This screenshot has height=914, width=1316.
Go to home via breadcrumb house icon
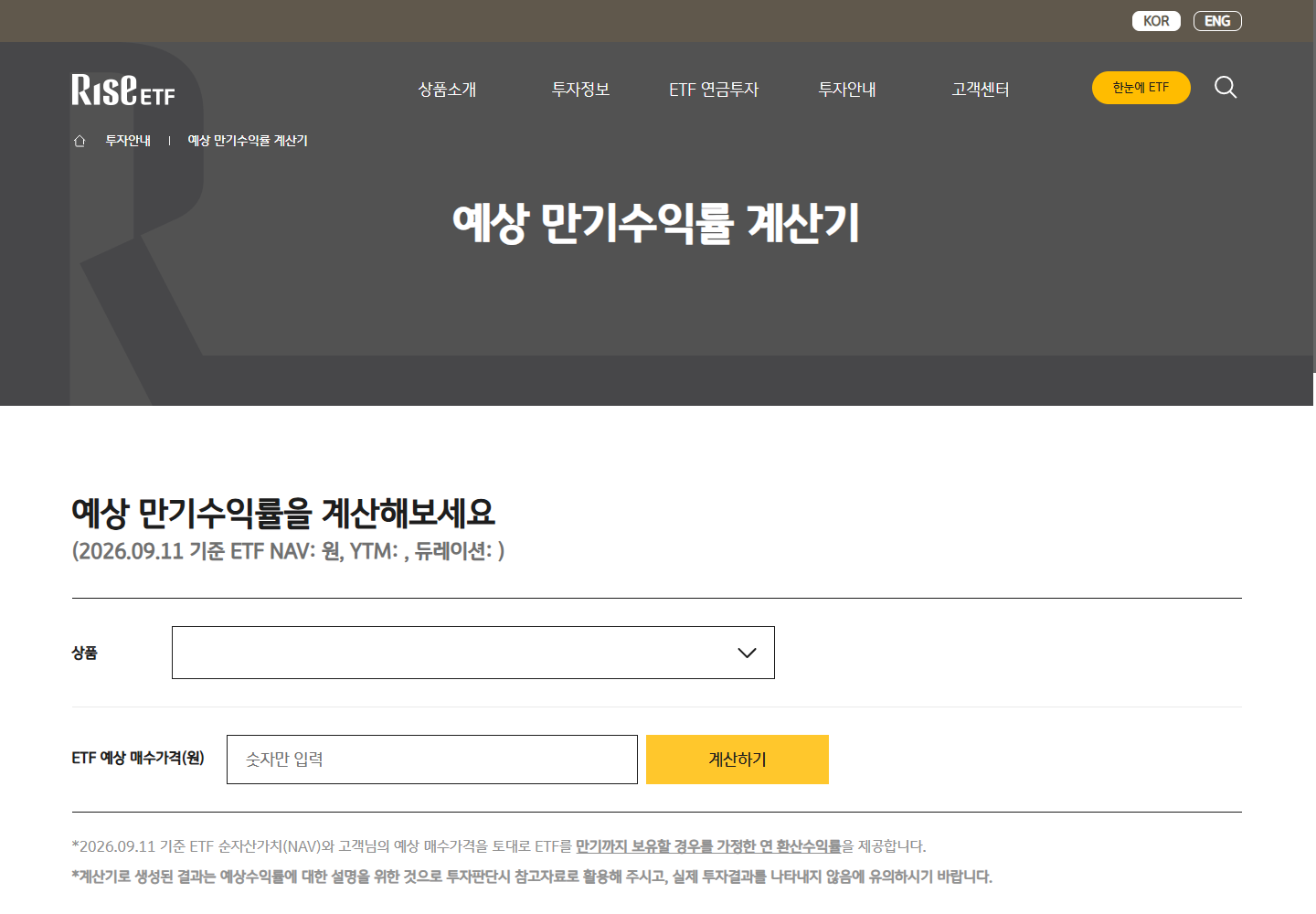coord(80,141)
